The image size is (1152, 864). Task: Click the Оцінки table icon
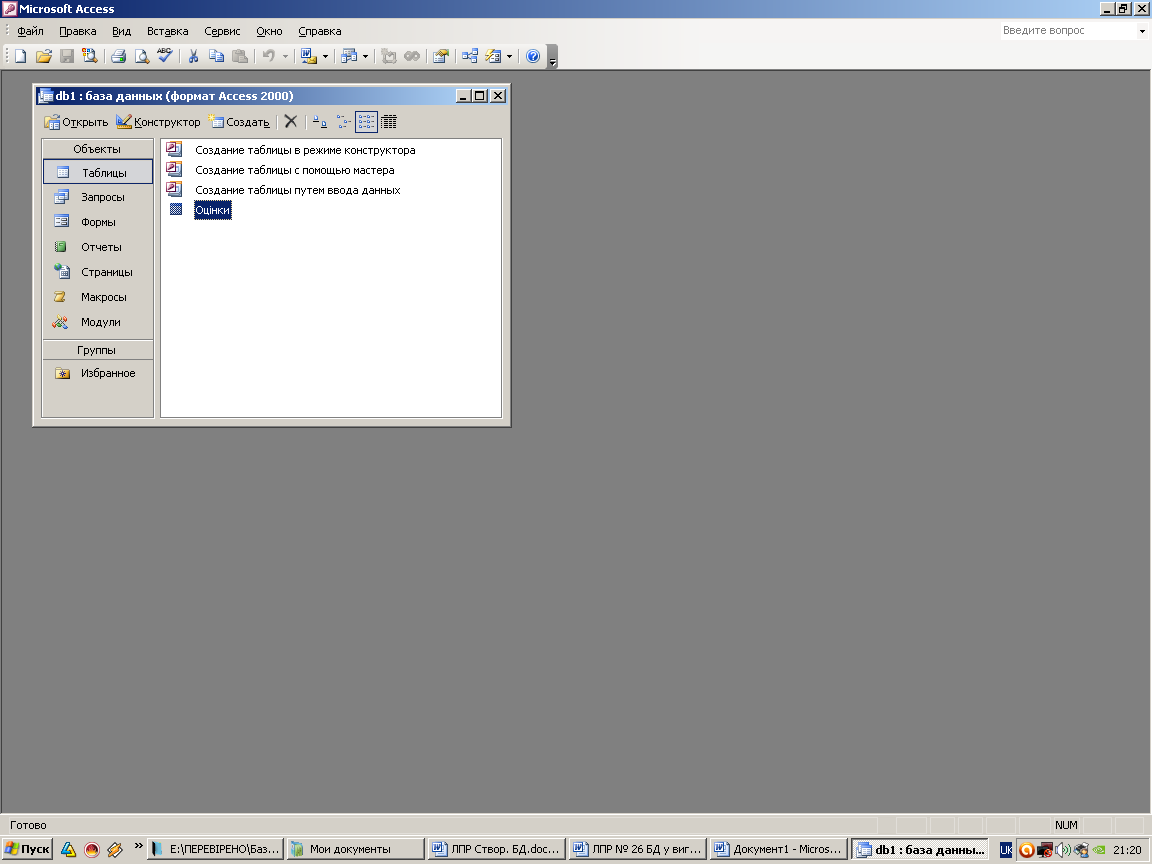point(176,209)
